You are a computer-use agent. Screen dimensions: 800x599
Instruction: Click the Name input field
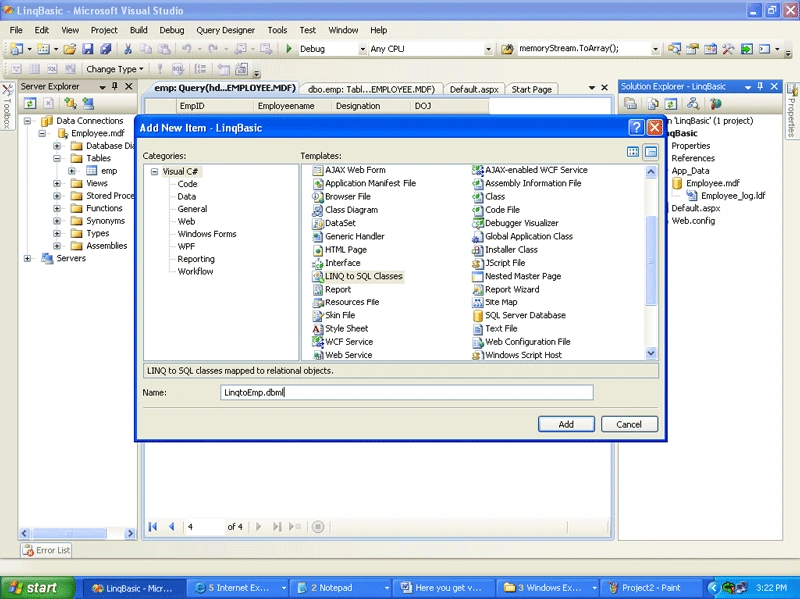(x=407, y=392)
